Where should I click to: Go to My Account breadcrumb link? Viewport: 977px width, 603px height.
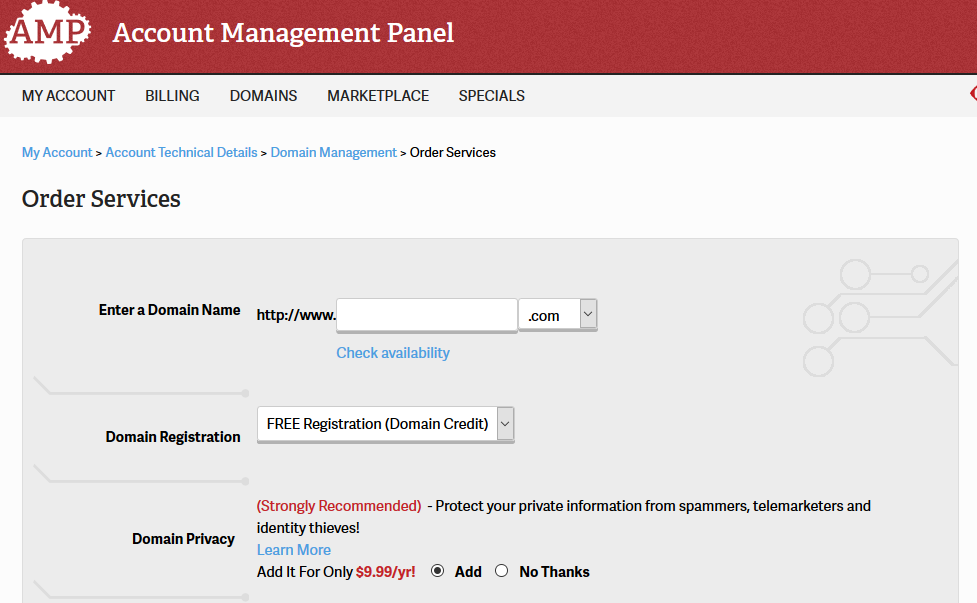click(x=57, y=153)
